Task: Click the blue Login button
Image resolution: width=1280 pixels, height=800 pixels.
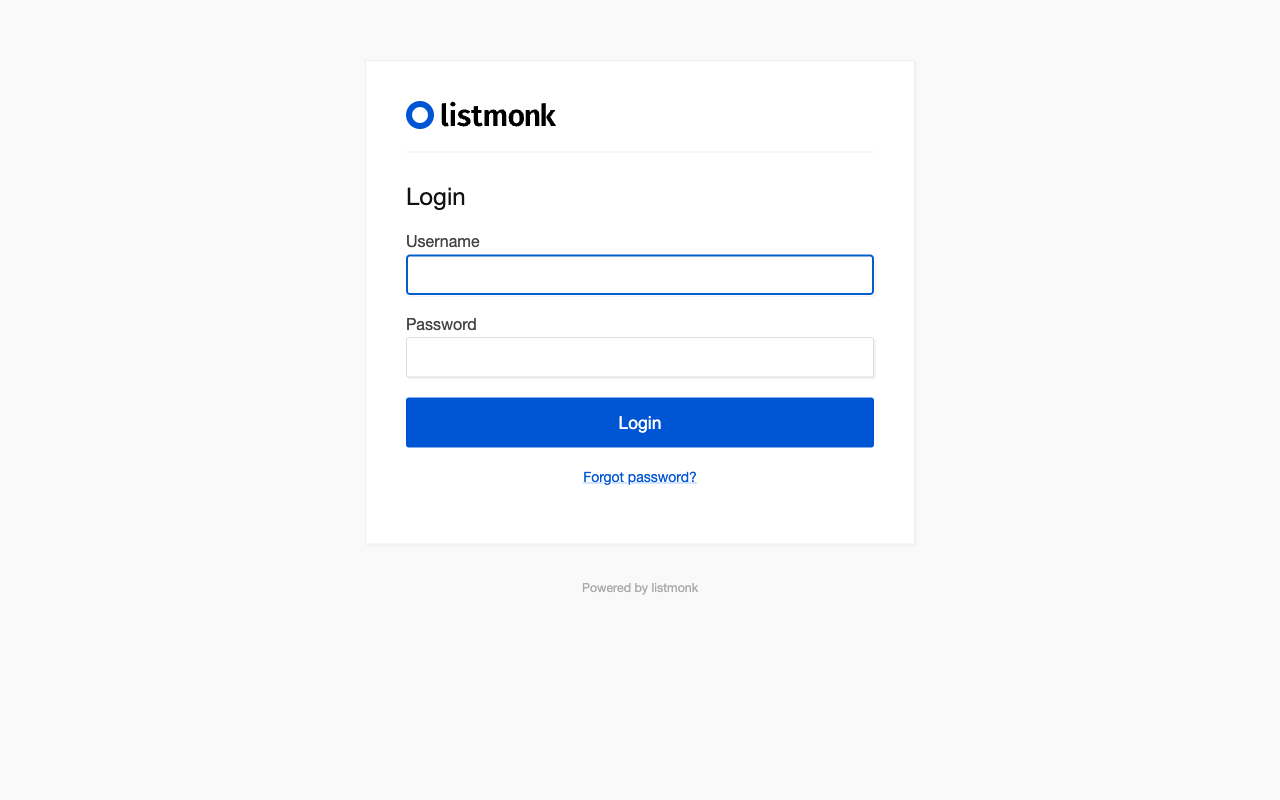Action: pyautogui.click(x=640, y=422)
